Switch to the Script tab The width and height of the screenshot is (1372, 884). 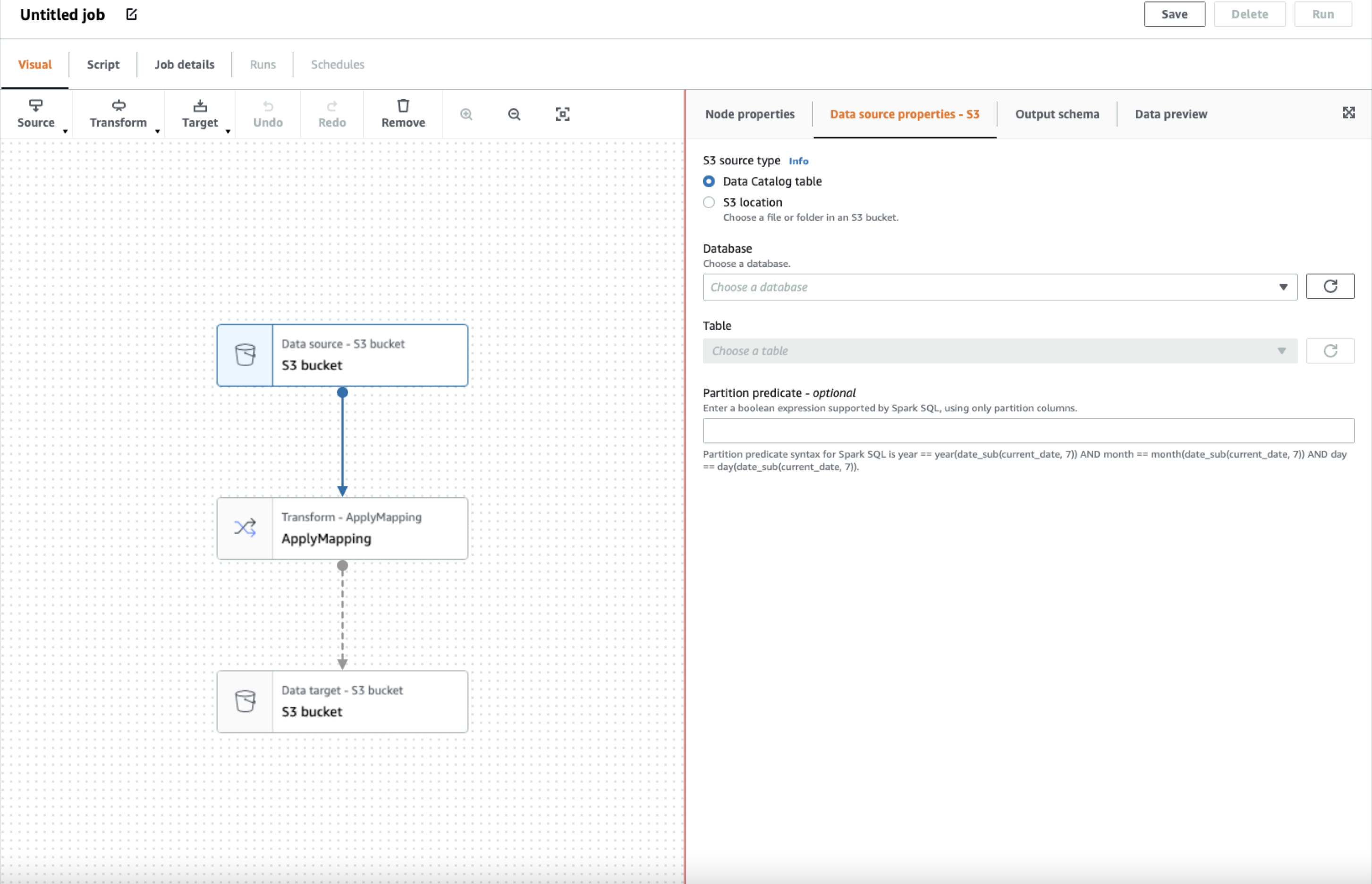103,64
